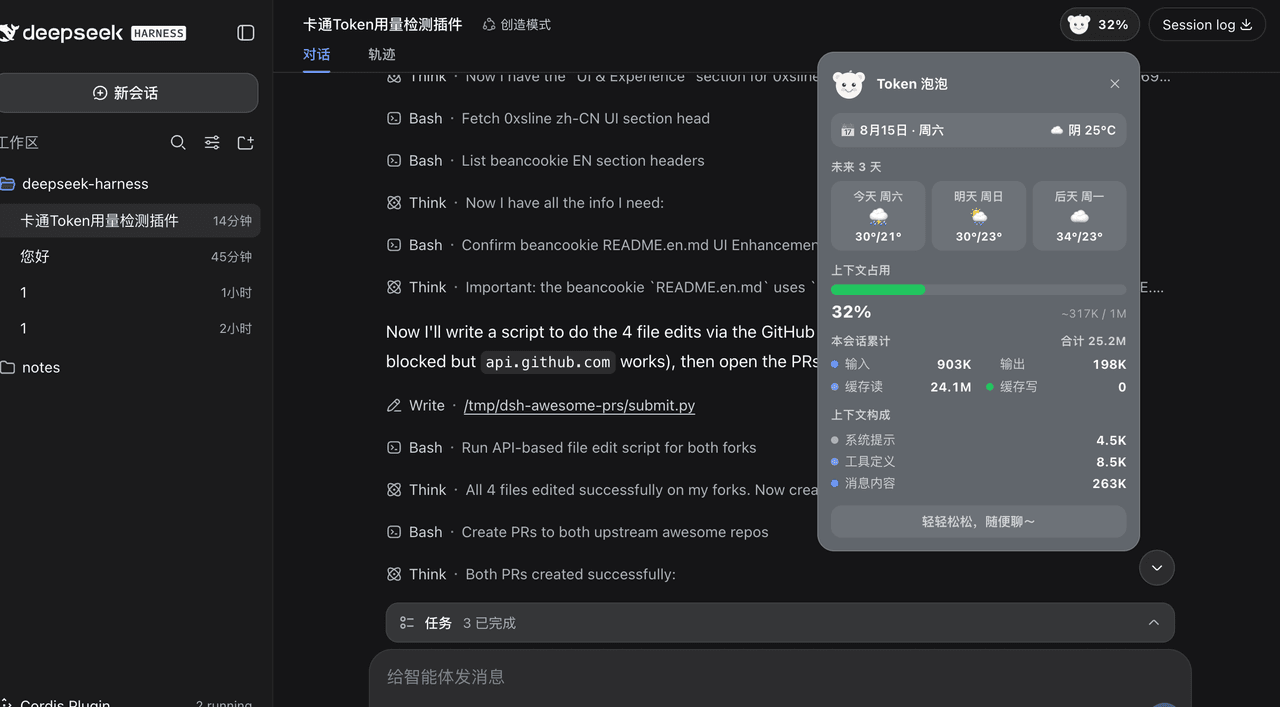Close the Token 泡泡 popup
The width and height of the screenshot is (1280, 707).
point(1115,84)
